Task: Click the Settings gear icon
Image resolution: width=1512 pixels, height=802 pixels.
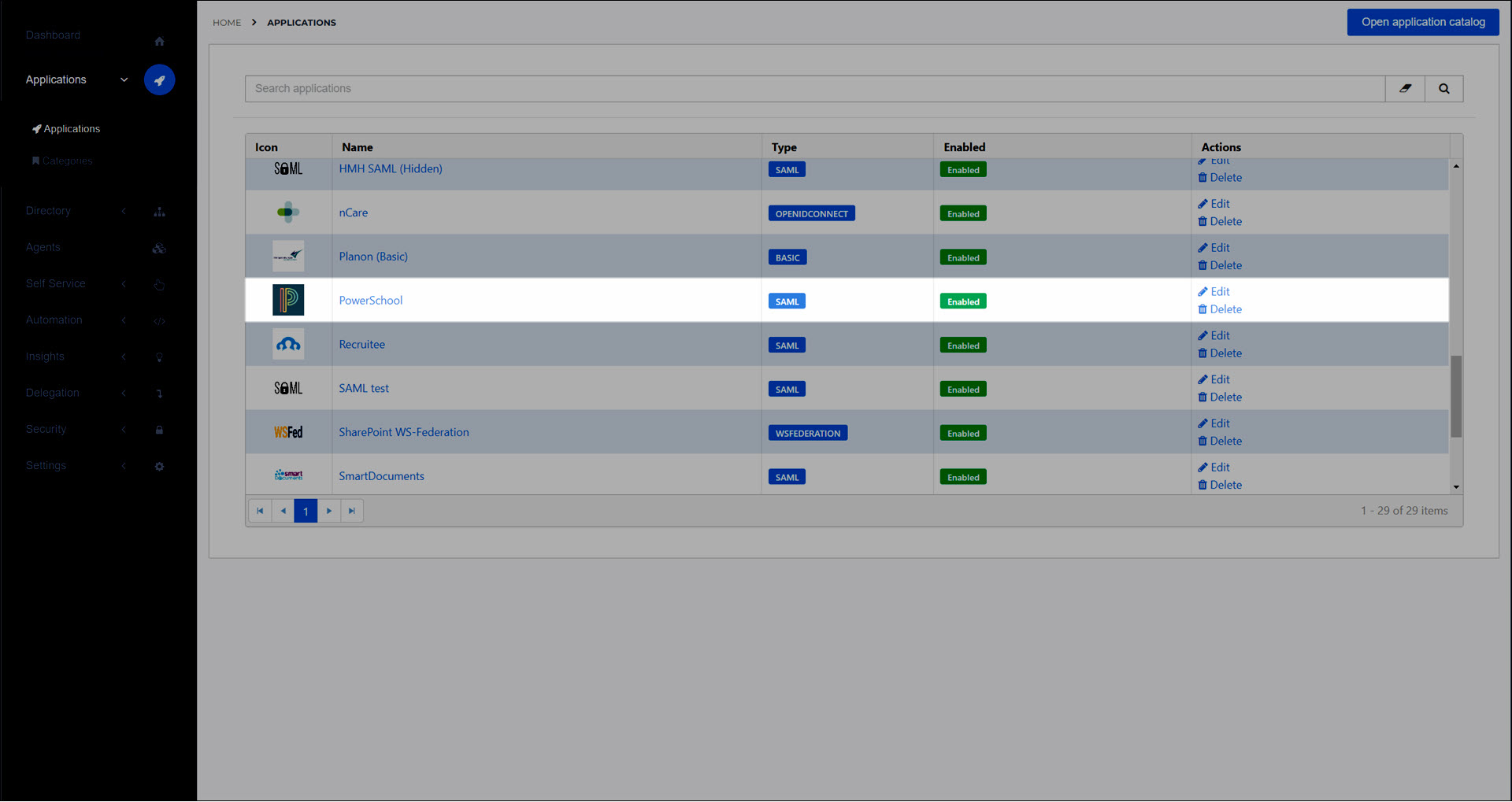Action: (x=159, y=466)
